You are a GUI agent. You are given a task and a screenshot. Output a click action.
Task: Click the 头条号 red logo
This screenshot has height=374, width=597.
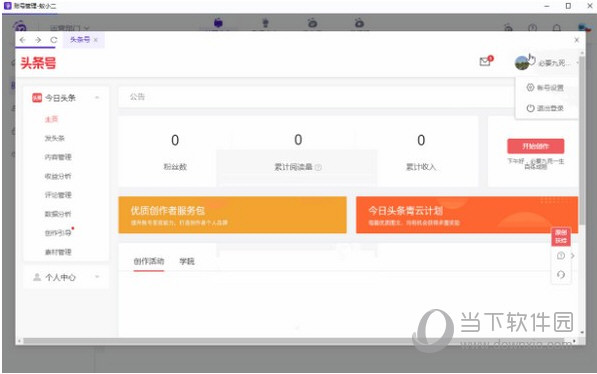(38, 63)
